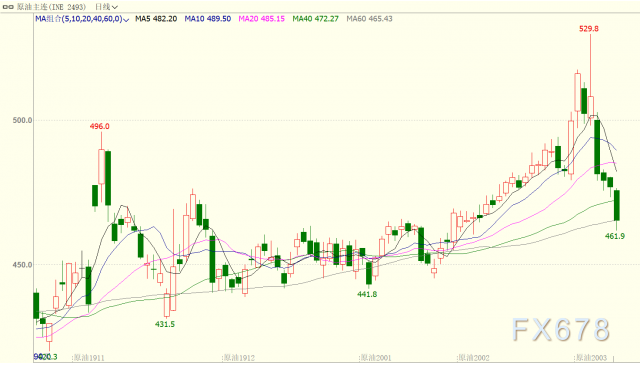The image size is (640, 365).
Task: Click the chain link icon beside 原油主连
Action: (x=8, y=7)
